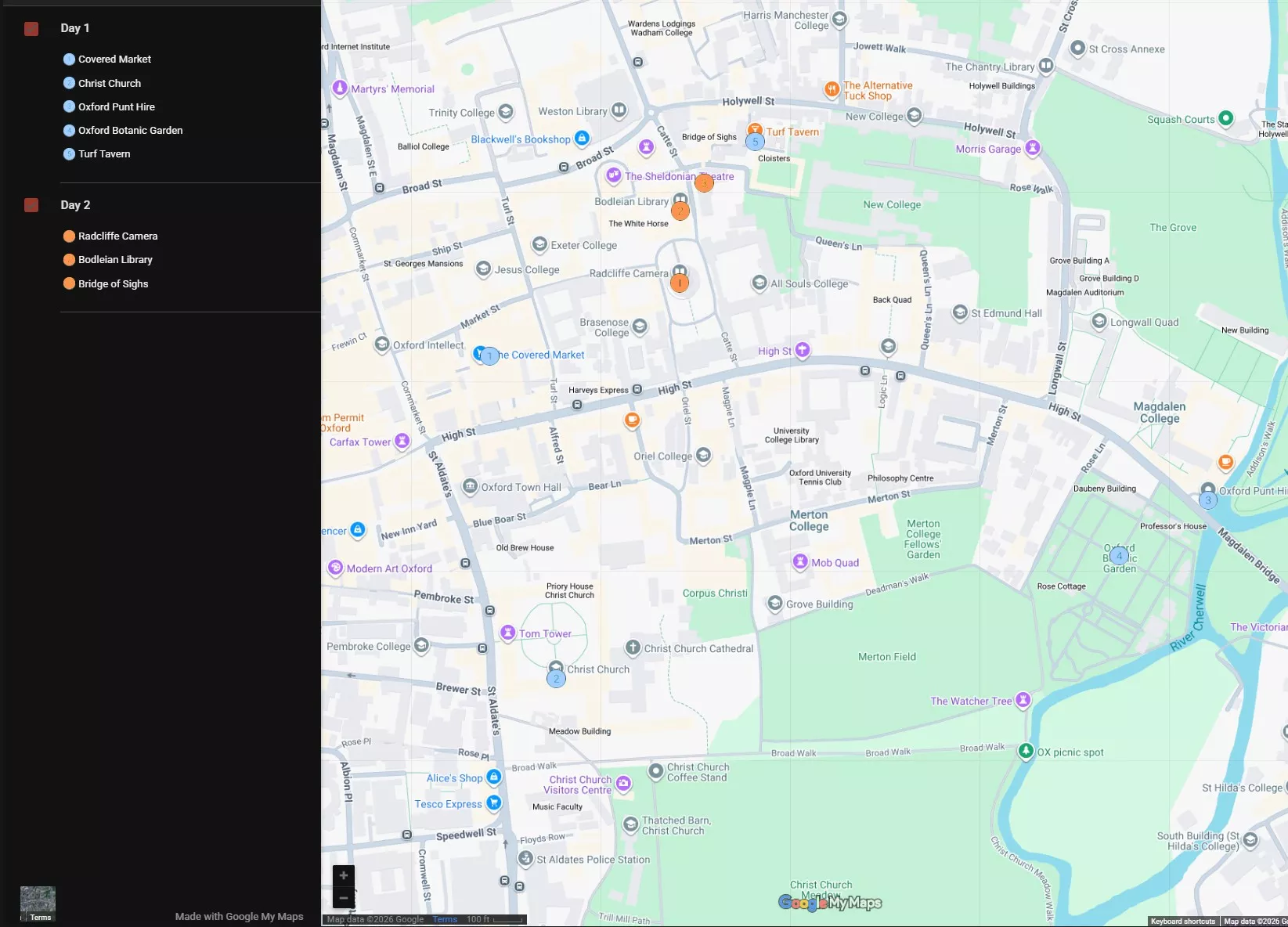
Task: Open the Terms link on map footer
Action: [445, 919]
